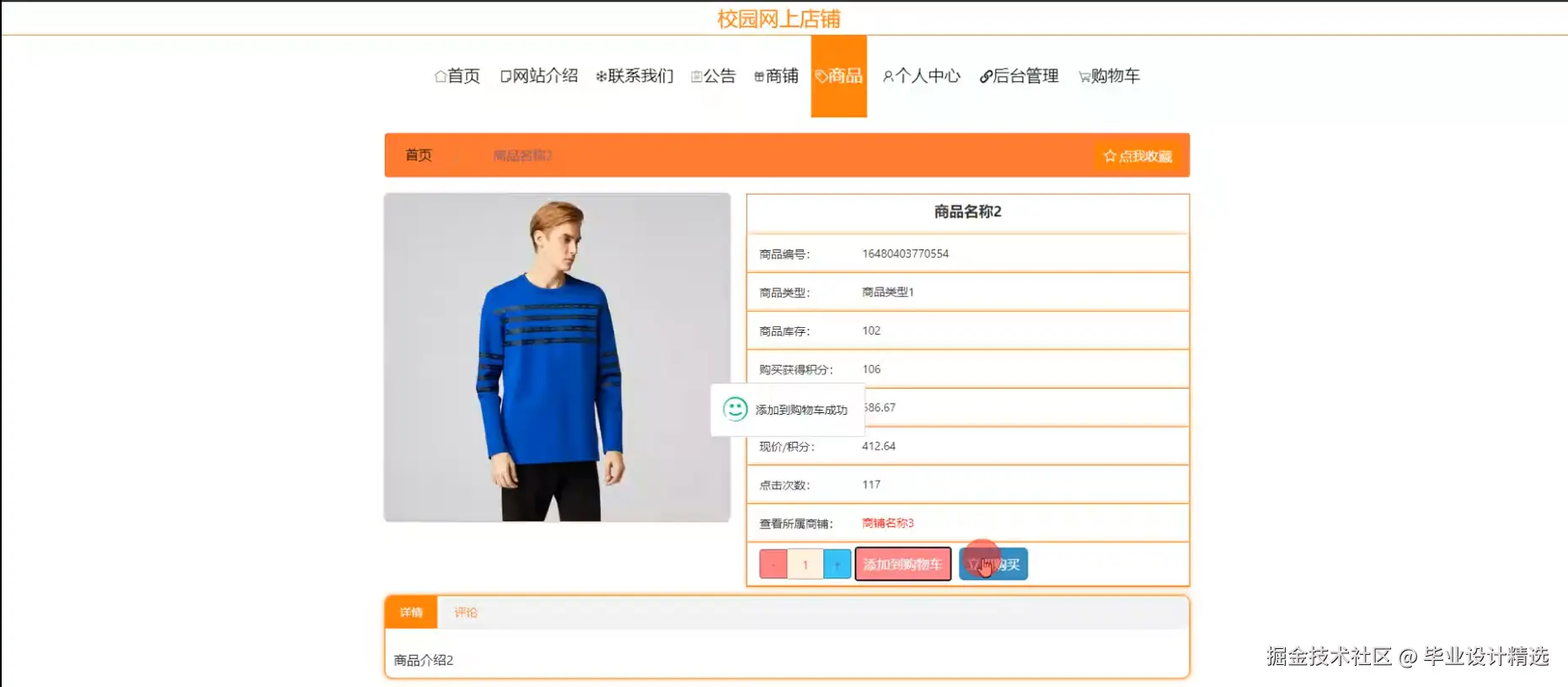Click the 添加到购物车 button
The image size is (1568, 687).
[902, 564]
